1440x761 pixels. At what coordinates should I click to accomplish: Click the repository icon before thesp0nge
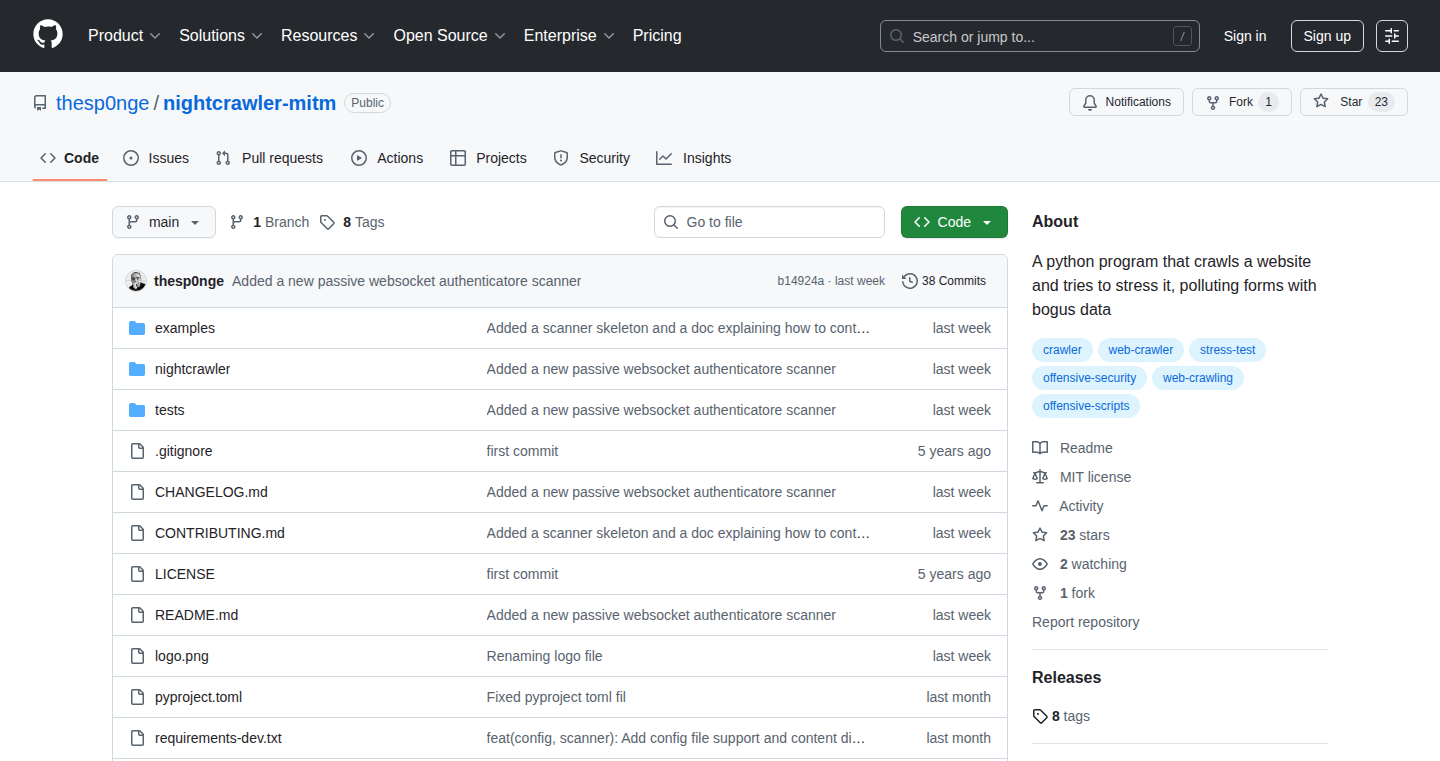40,103
